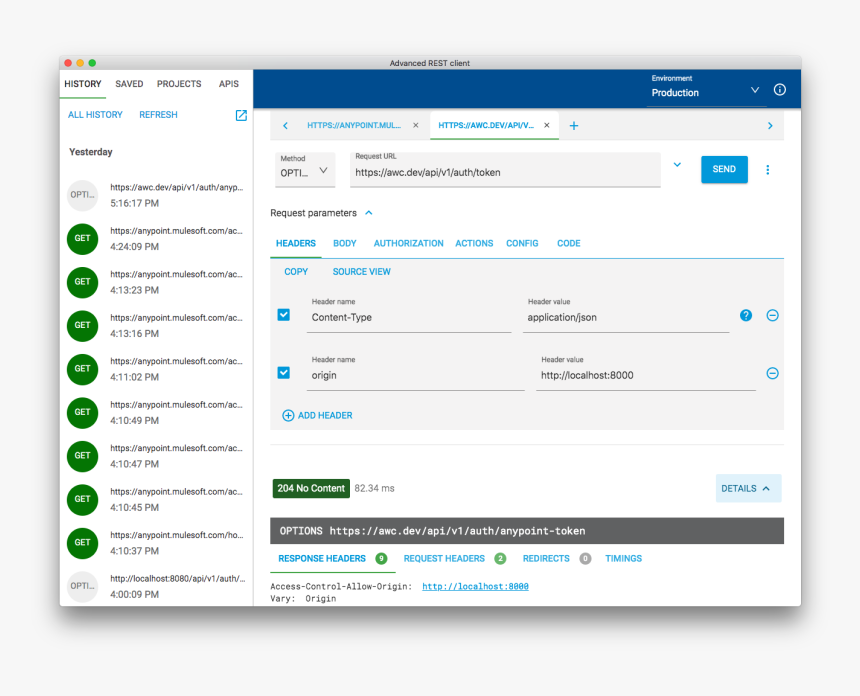Switch to the Authorization tab
Screen dimensions: 860x696
click(408, 243)
